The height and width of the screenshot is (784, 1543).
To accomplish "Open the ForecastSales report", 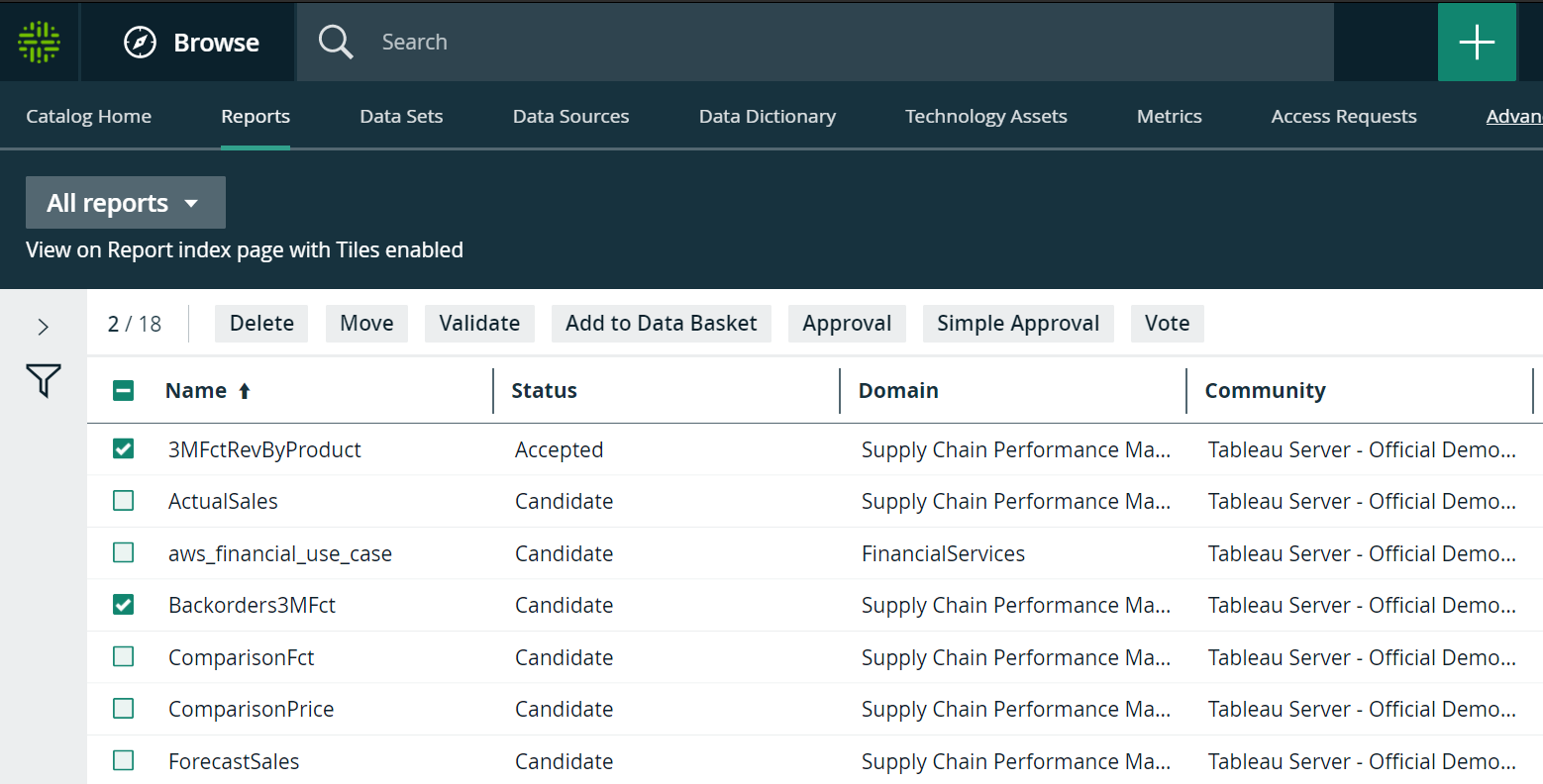I will pyautogui.click(x=234, y=760).
